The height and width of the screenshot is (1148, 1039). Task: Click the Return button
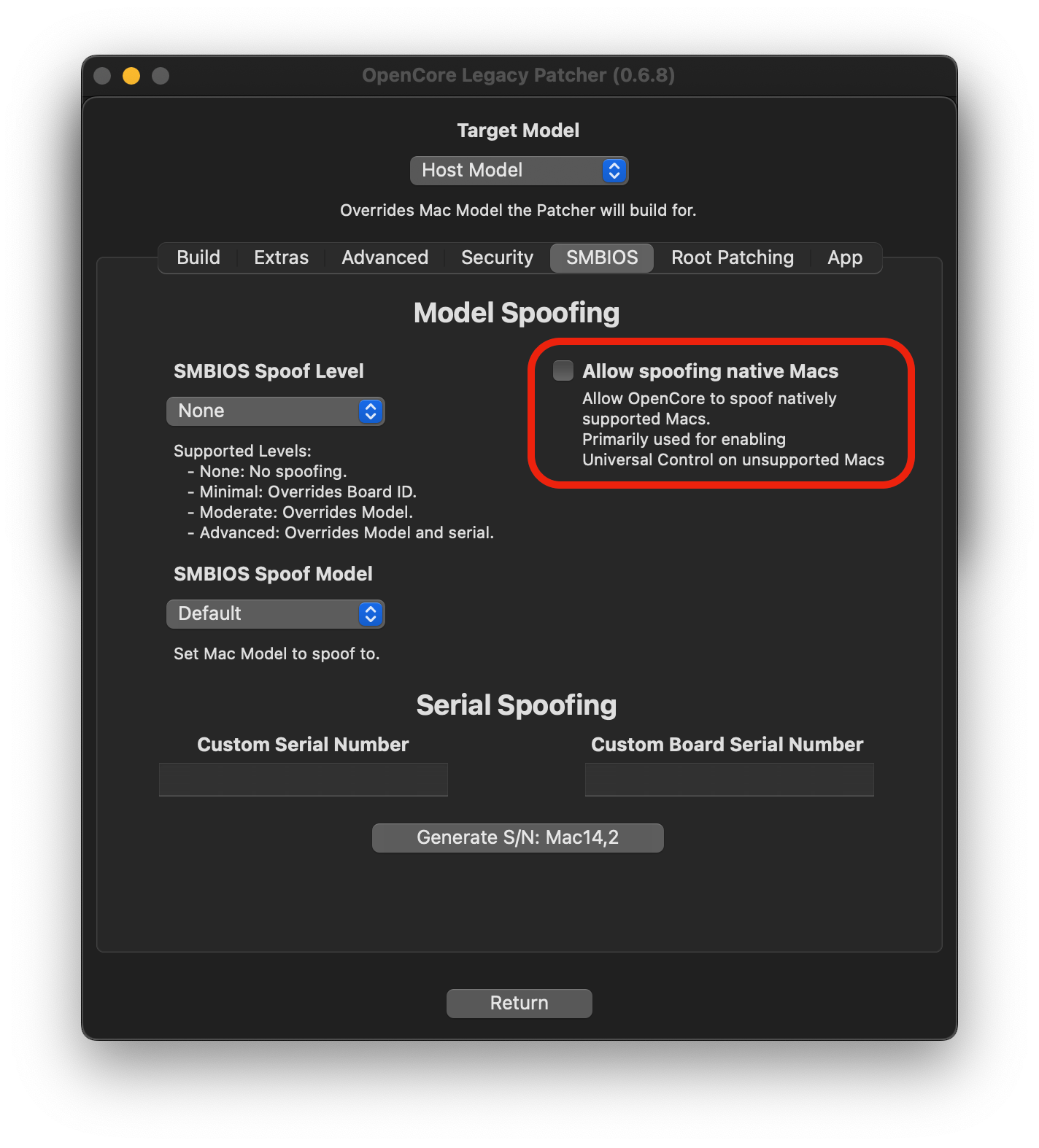point(519,1004)
